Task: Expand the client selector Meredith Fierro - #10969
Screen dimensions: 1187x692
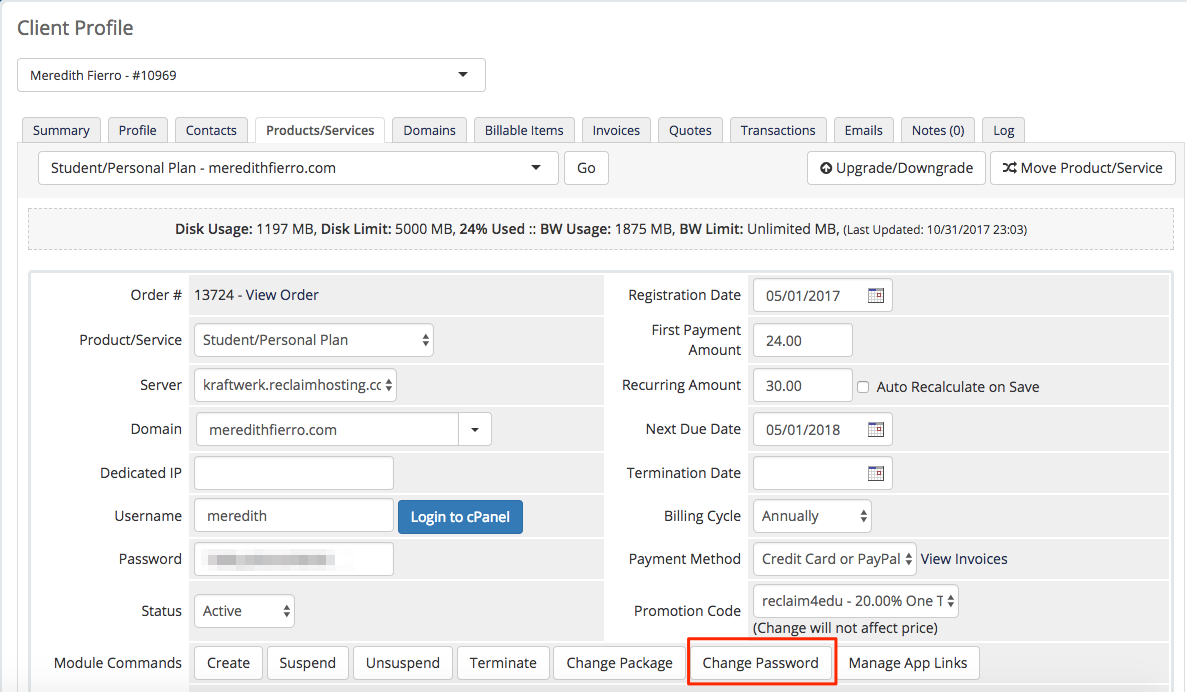Action: coord(251,75)
